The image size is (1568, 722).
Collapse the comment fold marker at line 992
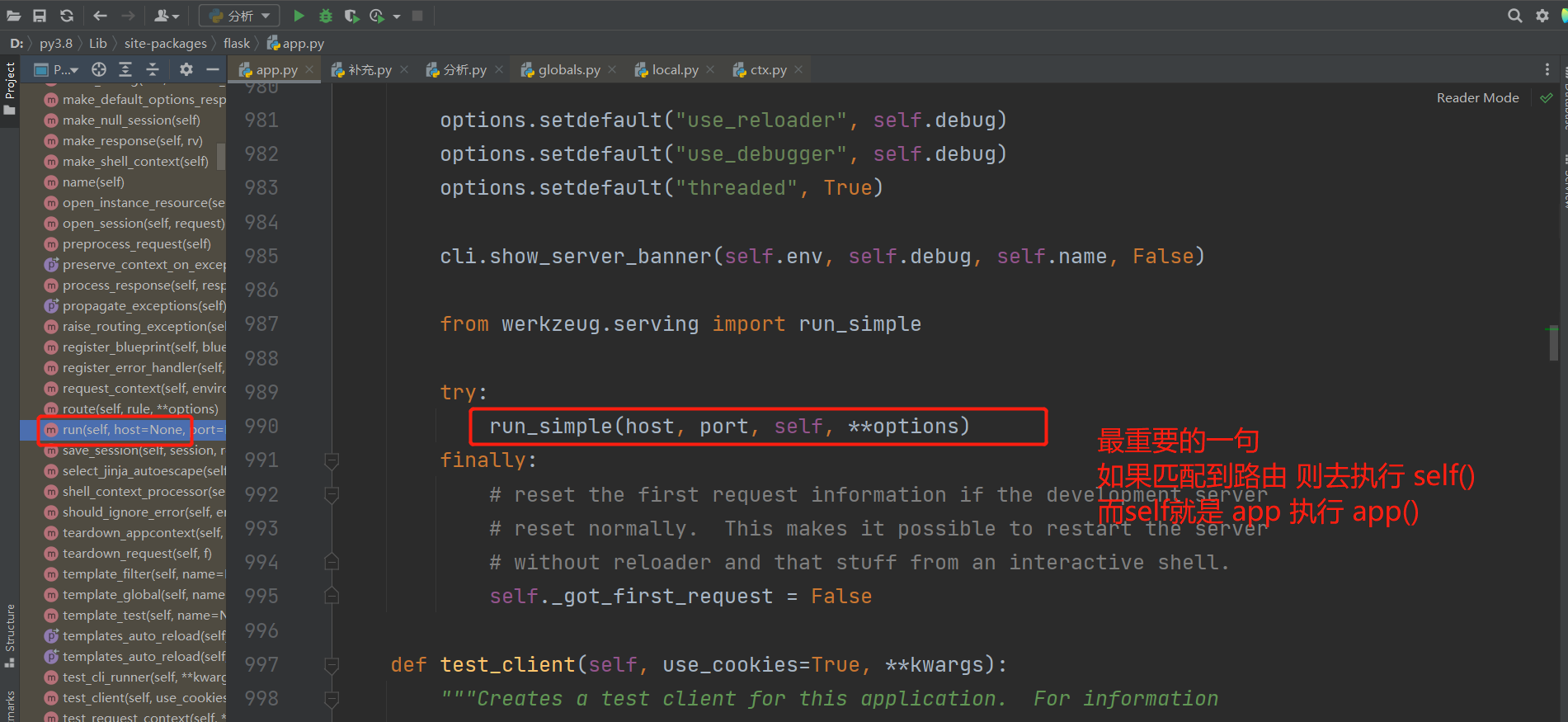pos(332,494)
